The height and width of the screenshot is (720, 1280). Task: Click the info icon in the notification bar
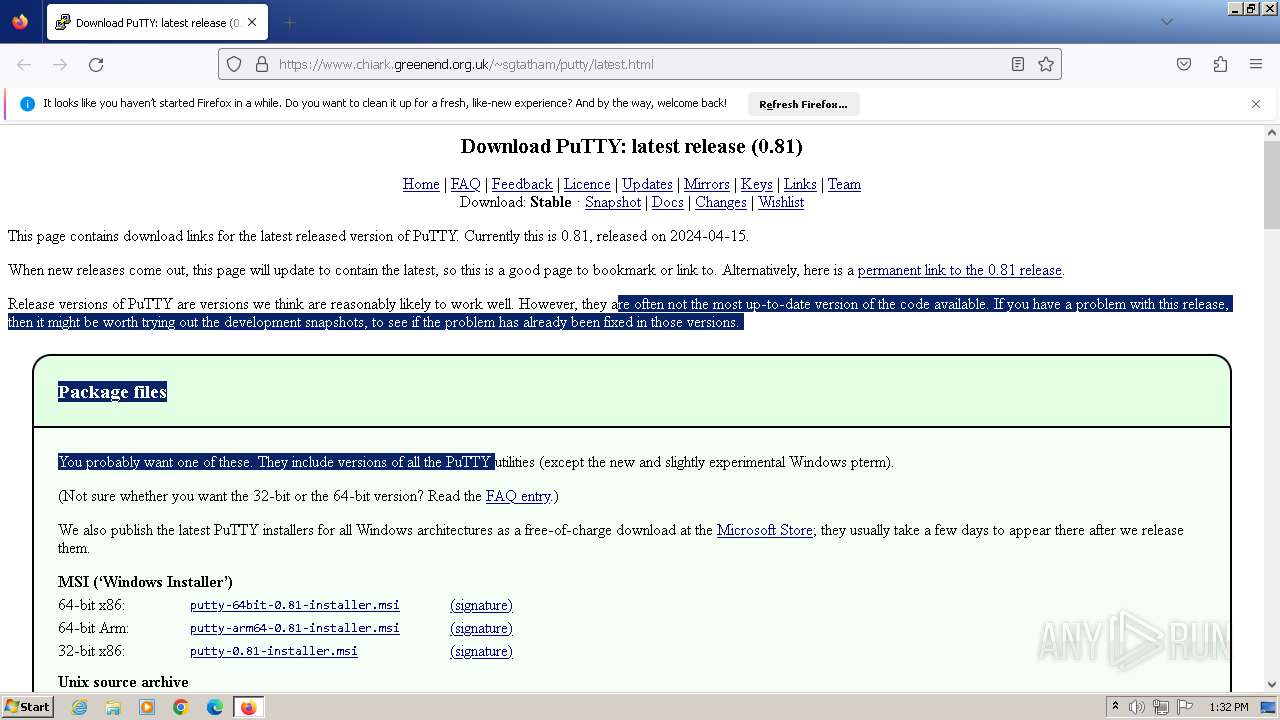pyautogui.click(x=27, y=104)
